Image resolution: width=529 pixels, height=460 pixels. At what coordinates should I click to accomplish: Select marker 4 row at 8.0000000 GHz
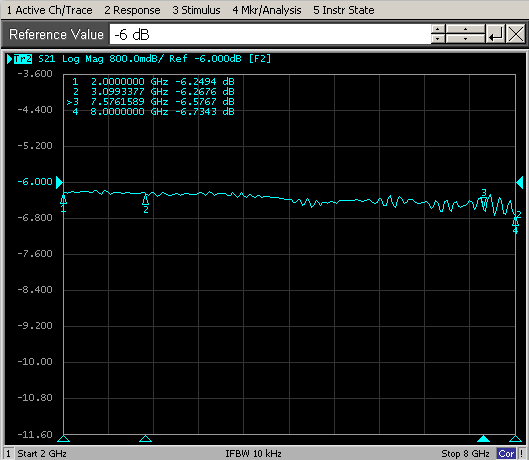(x=153, y=112)
